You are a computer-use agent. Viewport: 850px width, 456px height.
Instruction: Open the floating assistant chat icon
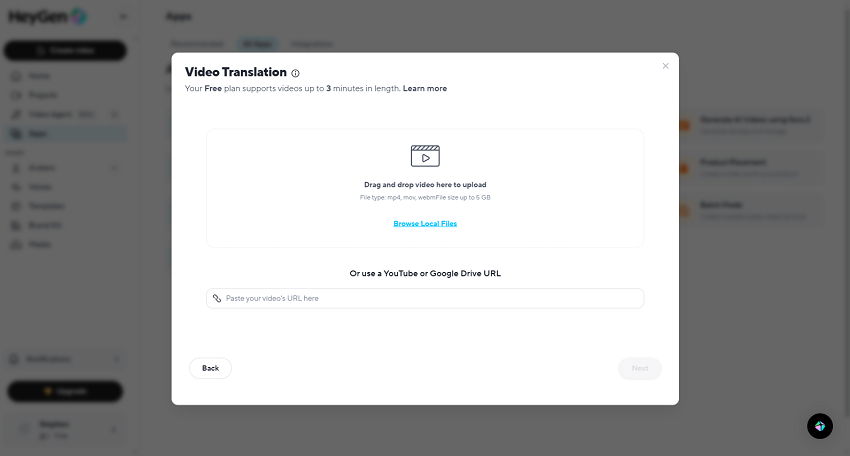pyautogui.click(x=820, y=426)
